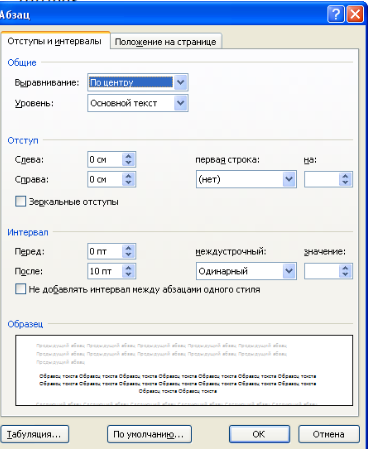
Task: Decrease the После spacing with down arrow
Action: 129,275
